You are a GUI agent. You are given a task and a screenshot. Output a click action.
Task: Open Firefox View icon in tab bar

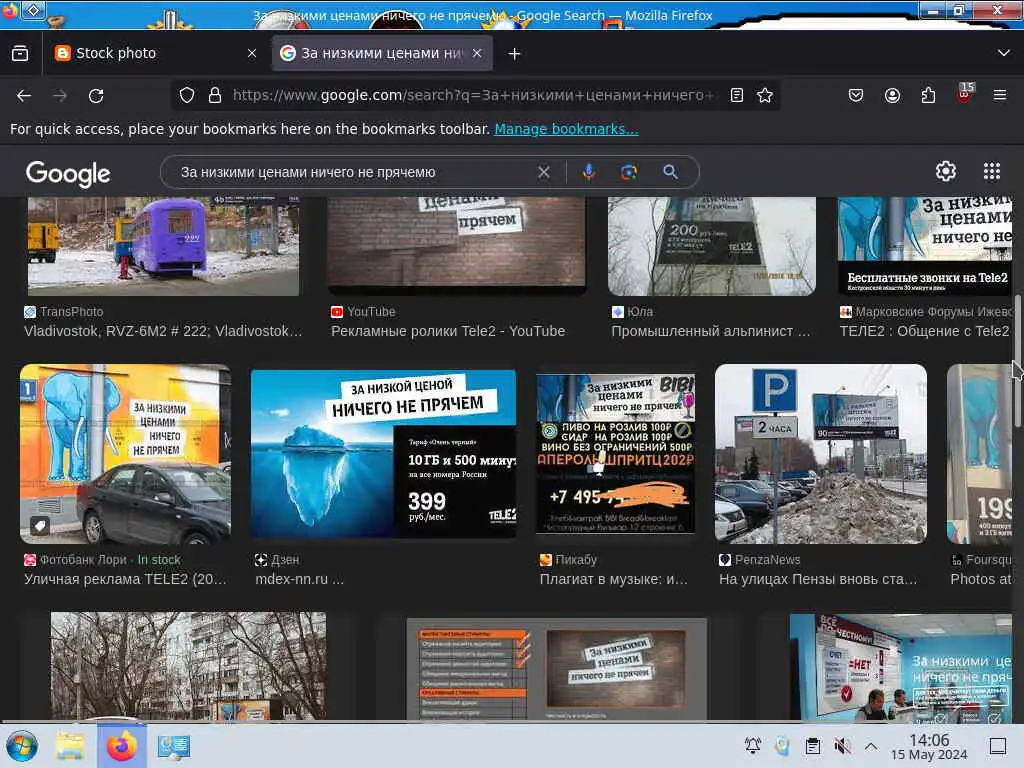pos(20,54)
